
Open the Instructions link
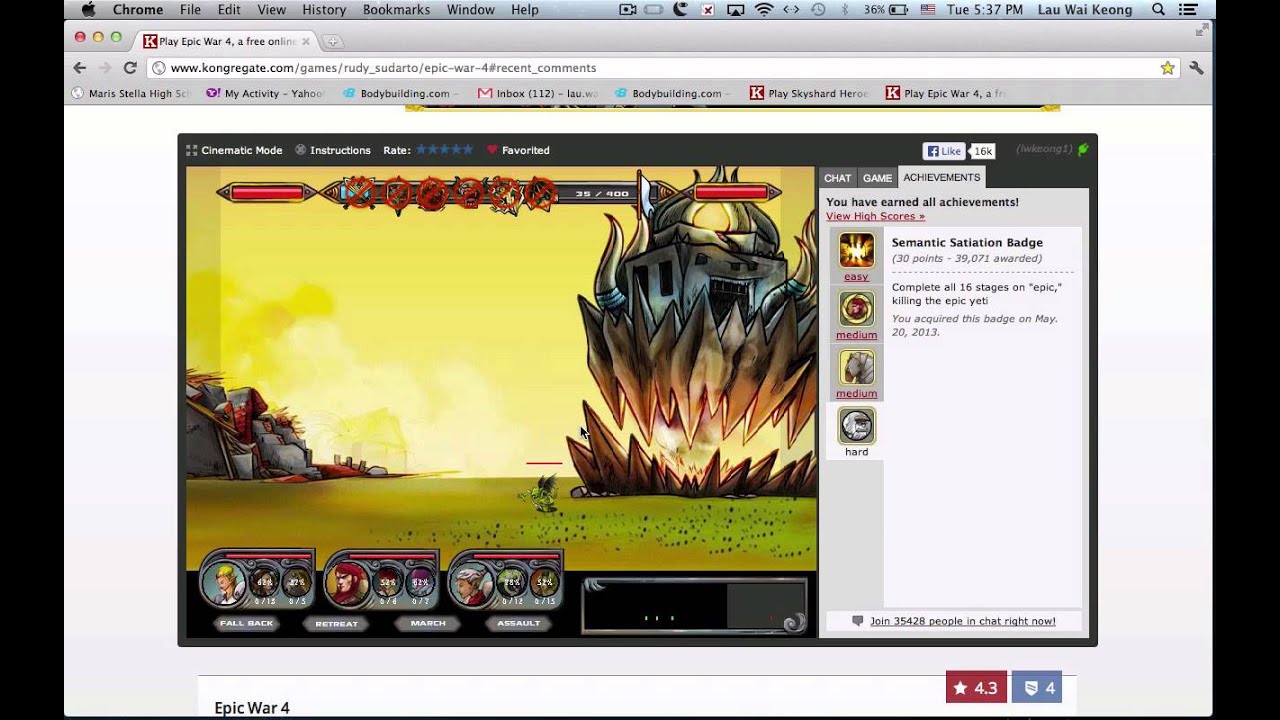click(340, 150)
